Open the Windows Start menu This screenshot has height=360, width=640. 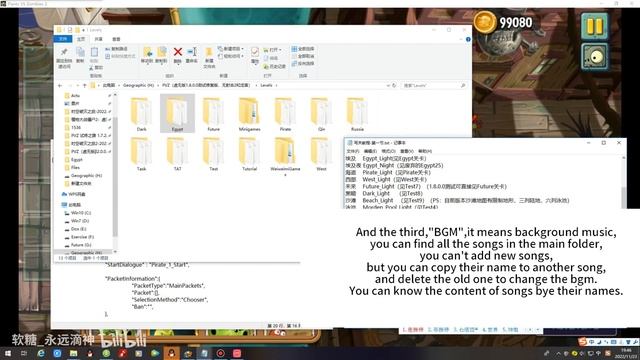(x=8, y=353)
